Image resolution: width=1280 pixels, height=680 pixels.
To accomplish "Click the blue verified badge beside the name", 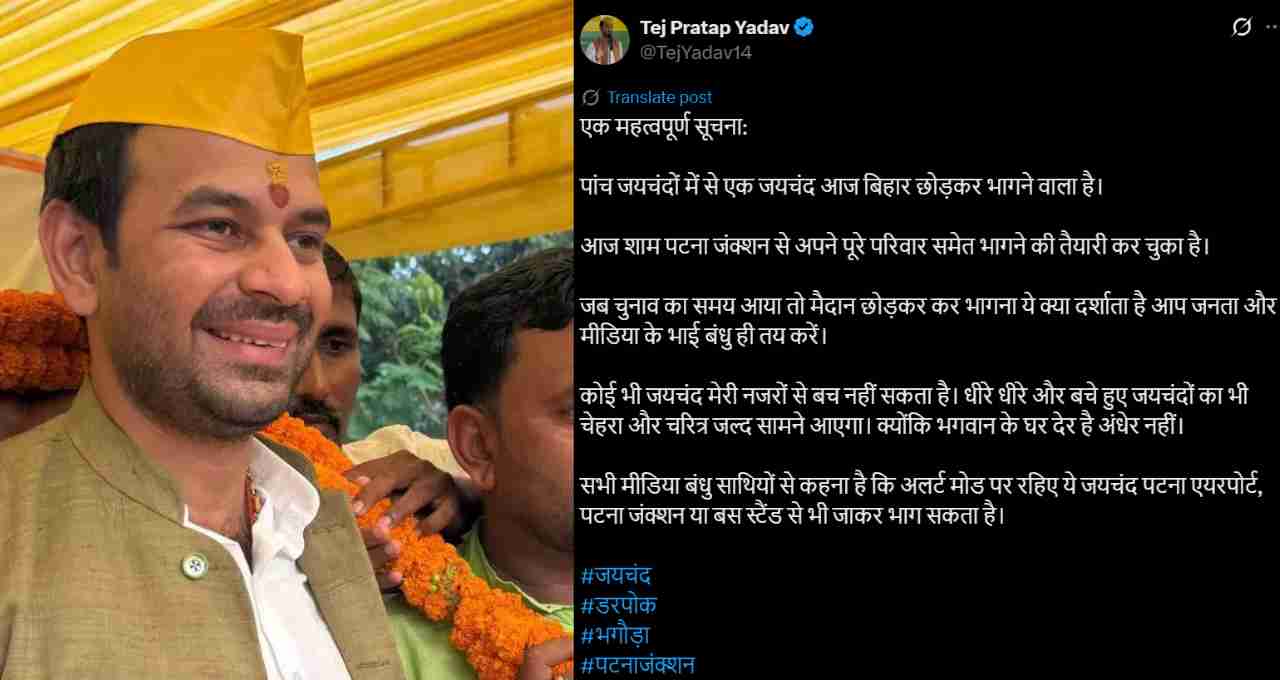I will click(x=804, y=28).
